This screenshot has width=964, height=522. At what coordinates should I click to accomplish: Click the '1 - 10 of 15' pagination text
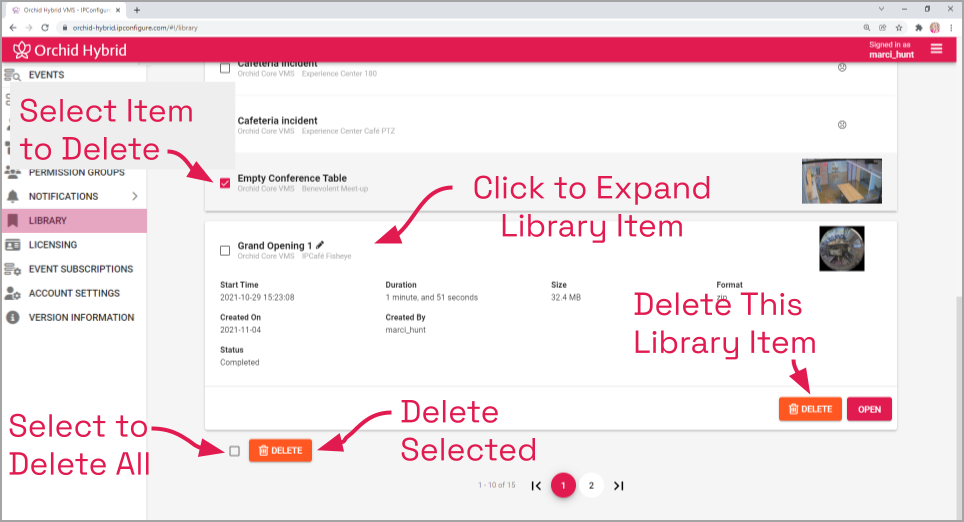pyautogui.click(x=497, y=485)
